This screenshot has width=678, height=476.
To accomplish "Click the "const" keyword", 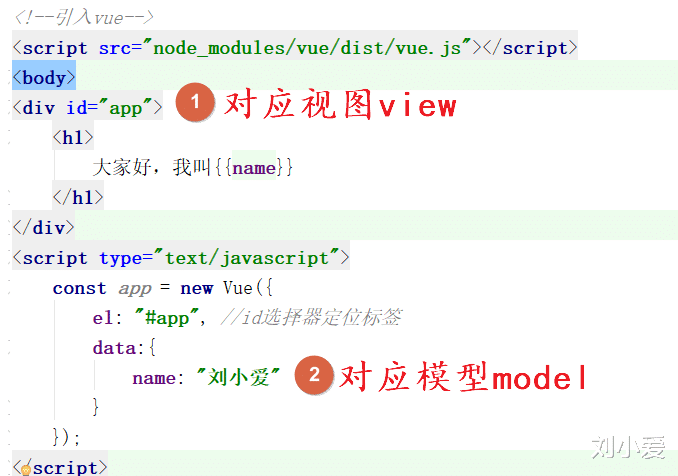I will click(79, 288).
